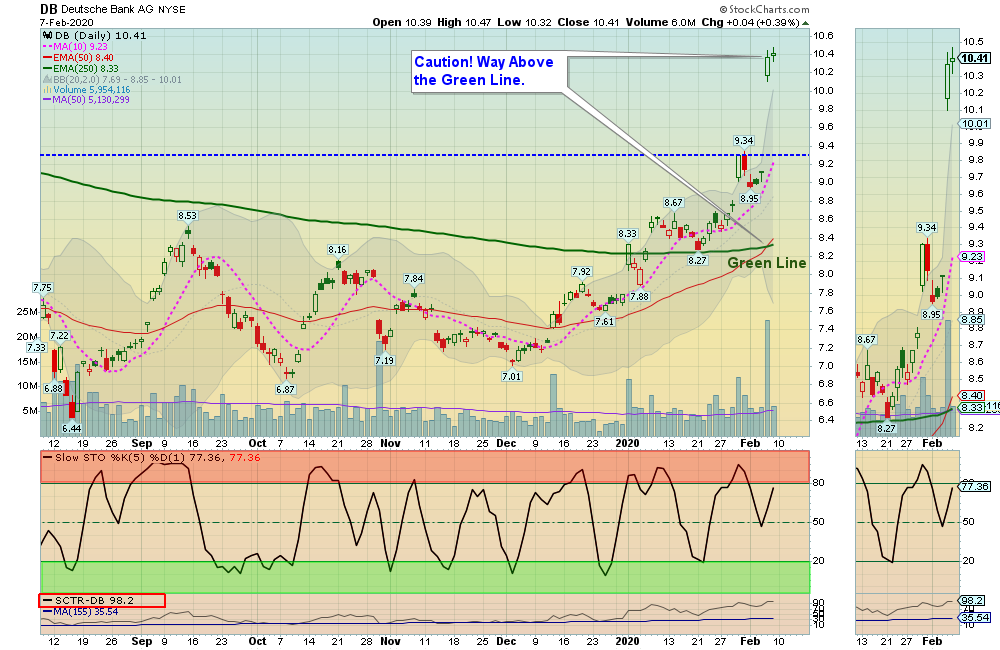Click the green up-arrow change indicator

point(805,23)
